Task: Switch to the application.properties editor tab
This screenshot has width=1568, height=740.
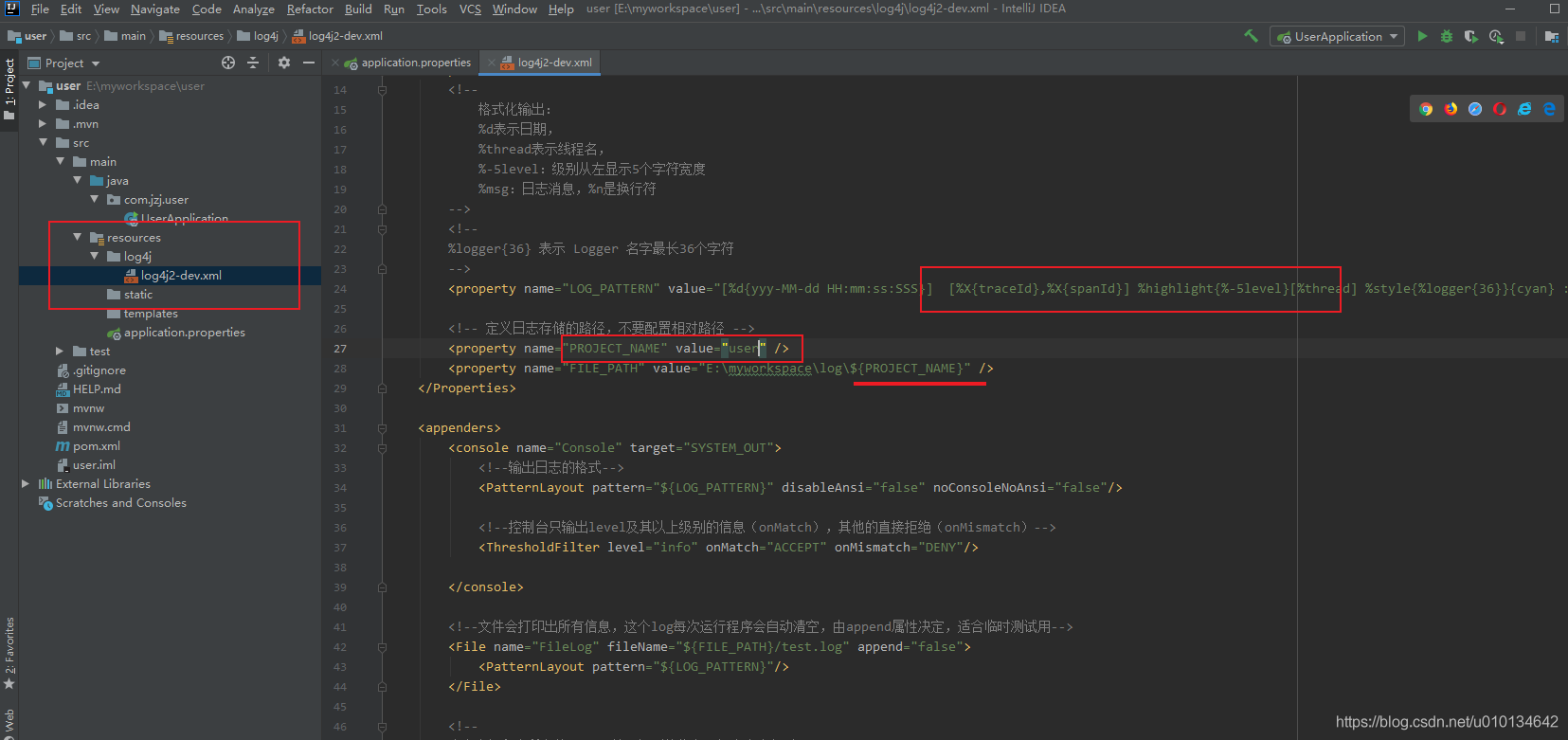Action: click(408, 63)
